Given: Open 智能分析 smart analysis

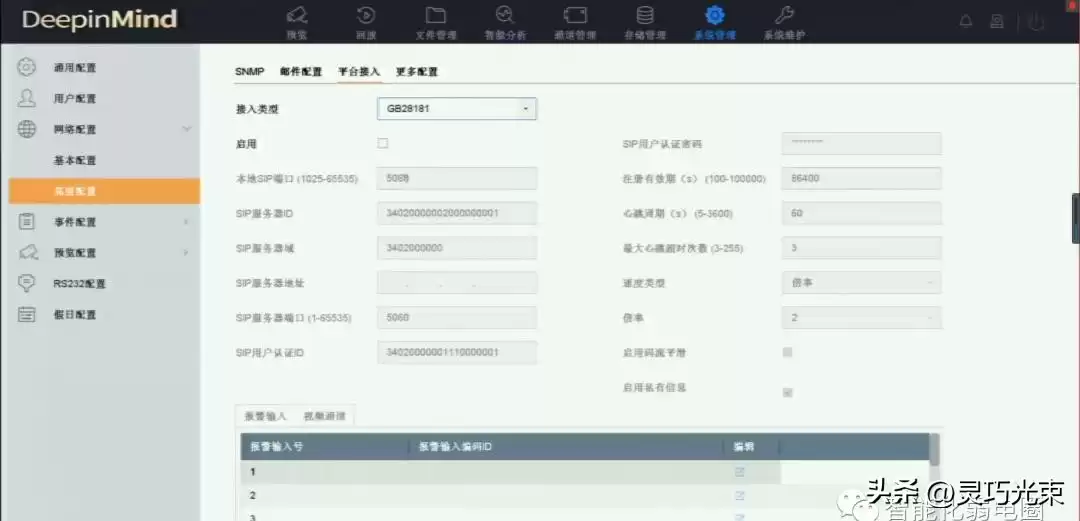Looking at the screenshot, I should tap(505, 22).
